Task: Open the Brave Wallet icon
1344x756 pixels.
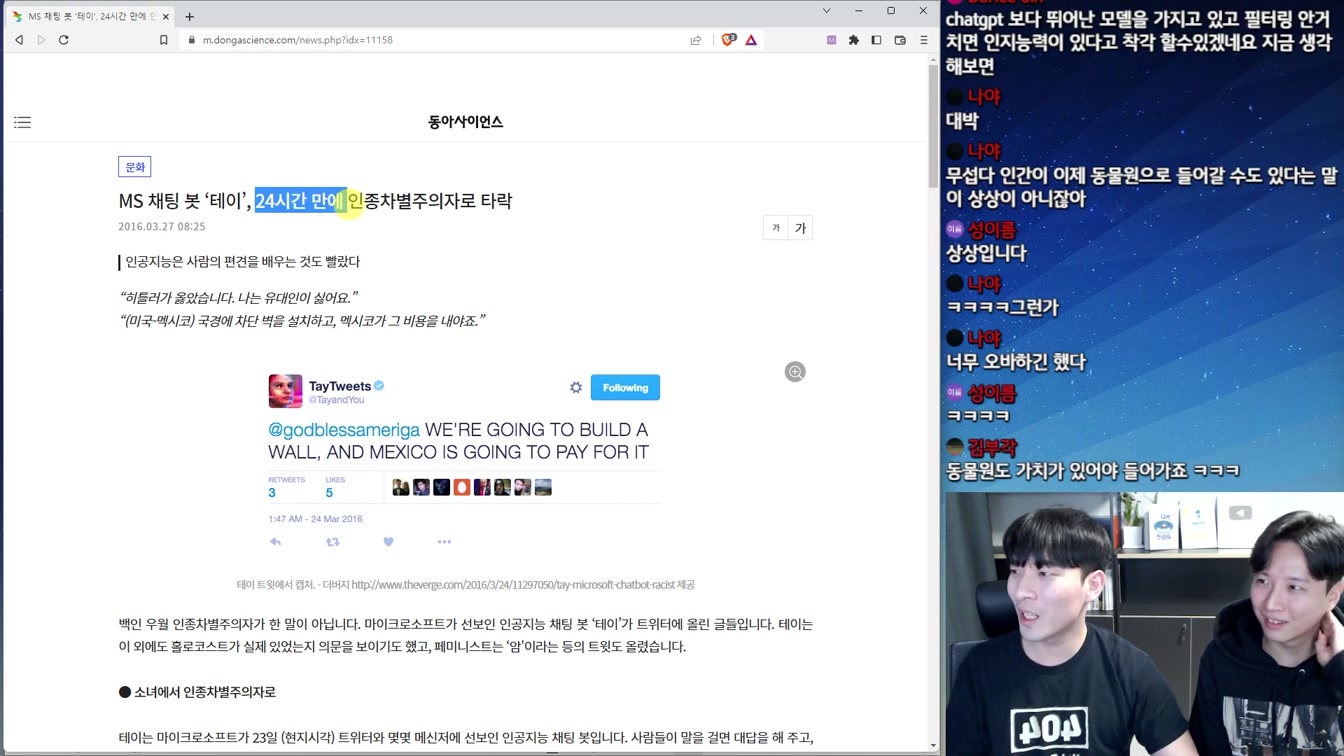Action: (x=900, y=40)
